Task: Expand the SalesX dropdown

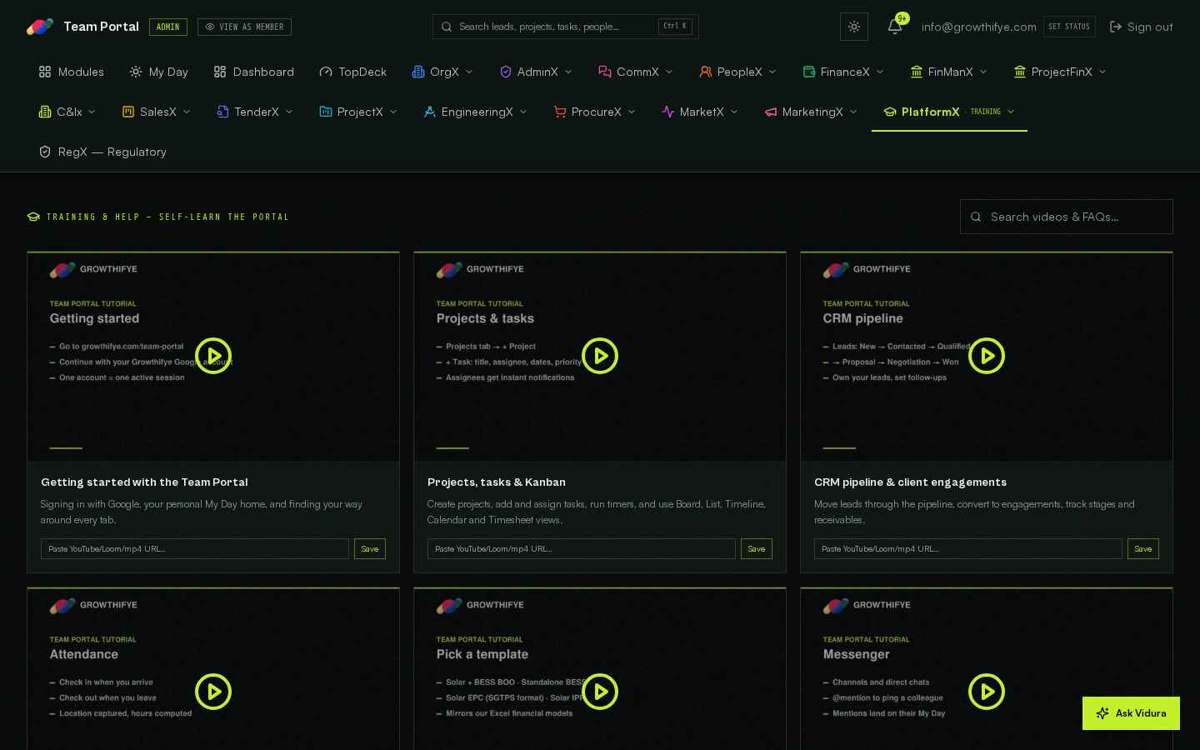Action: [x=156, y=112]
